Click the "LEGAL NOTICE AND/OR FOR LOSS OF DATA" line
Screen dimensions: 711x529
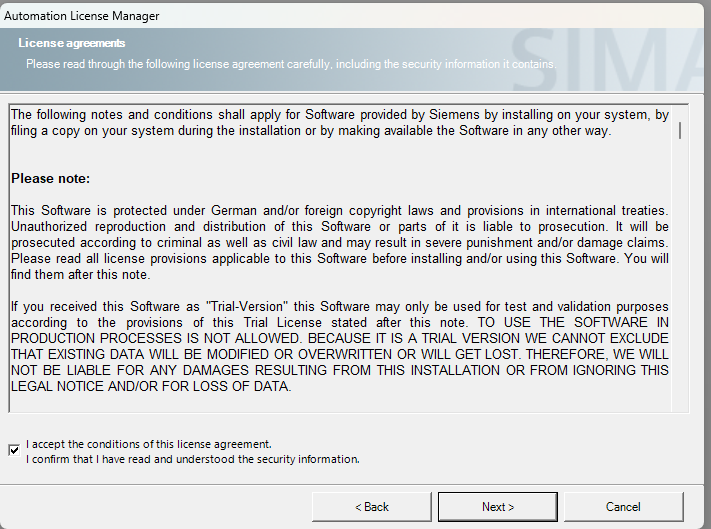(150, 386)
